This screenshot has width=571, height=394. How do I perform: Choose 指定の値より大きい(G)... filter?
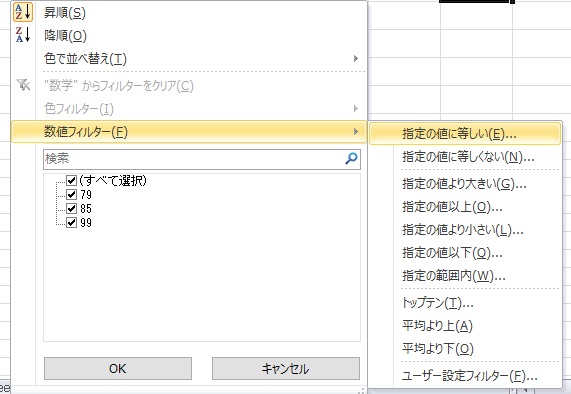(x=465, y=184)
